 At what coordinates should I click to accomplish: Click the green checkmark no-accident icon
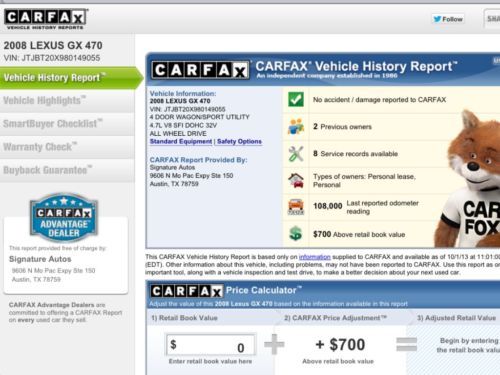[296, 99]
